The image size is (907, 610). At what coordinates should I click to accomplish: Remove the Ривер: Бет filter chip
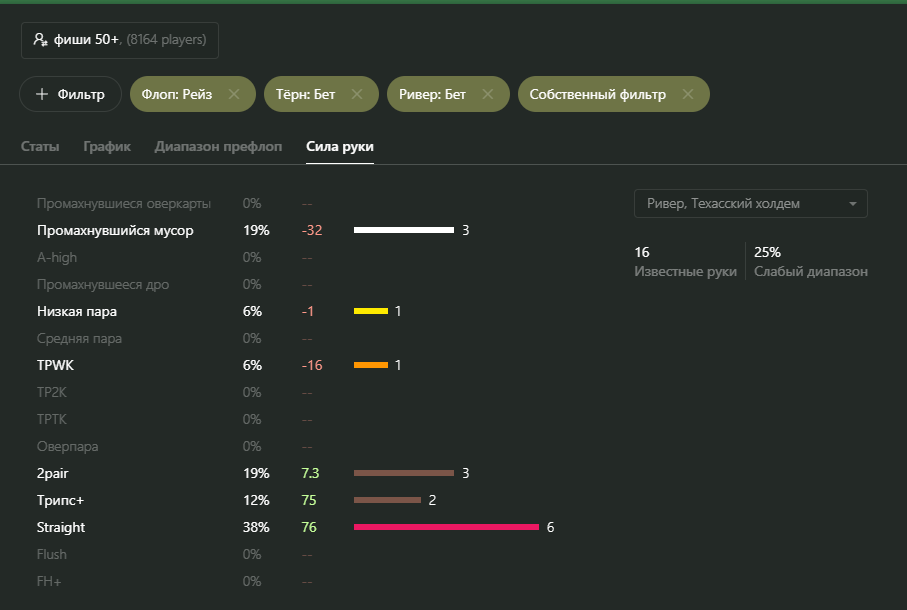pos(488,94)
